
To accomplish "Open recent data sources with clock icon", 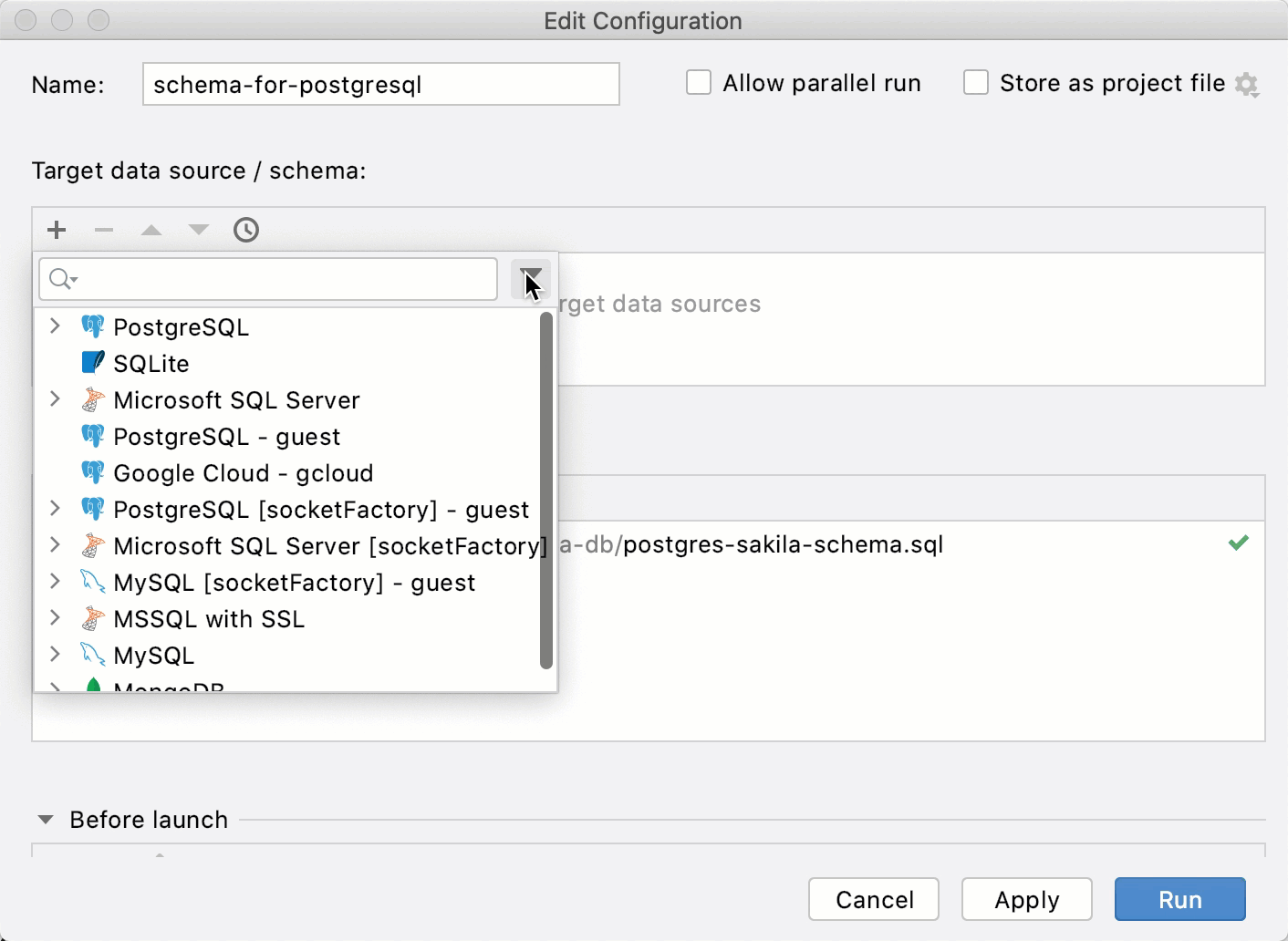I will click(x=246, y=230).
